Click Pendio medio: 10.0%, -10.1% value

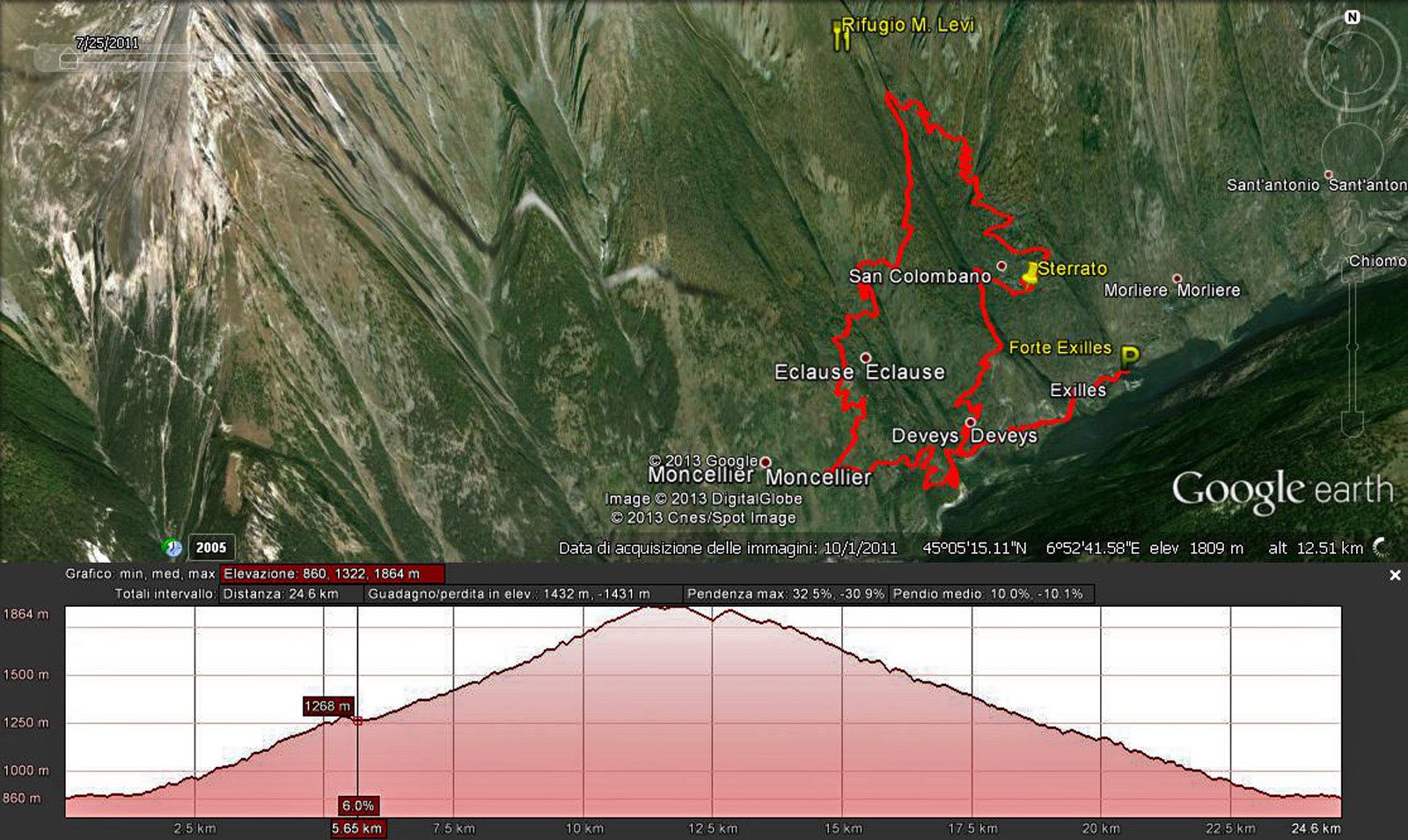coord(992,594)
